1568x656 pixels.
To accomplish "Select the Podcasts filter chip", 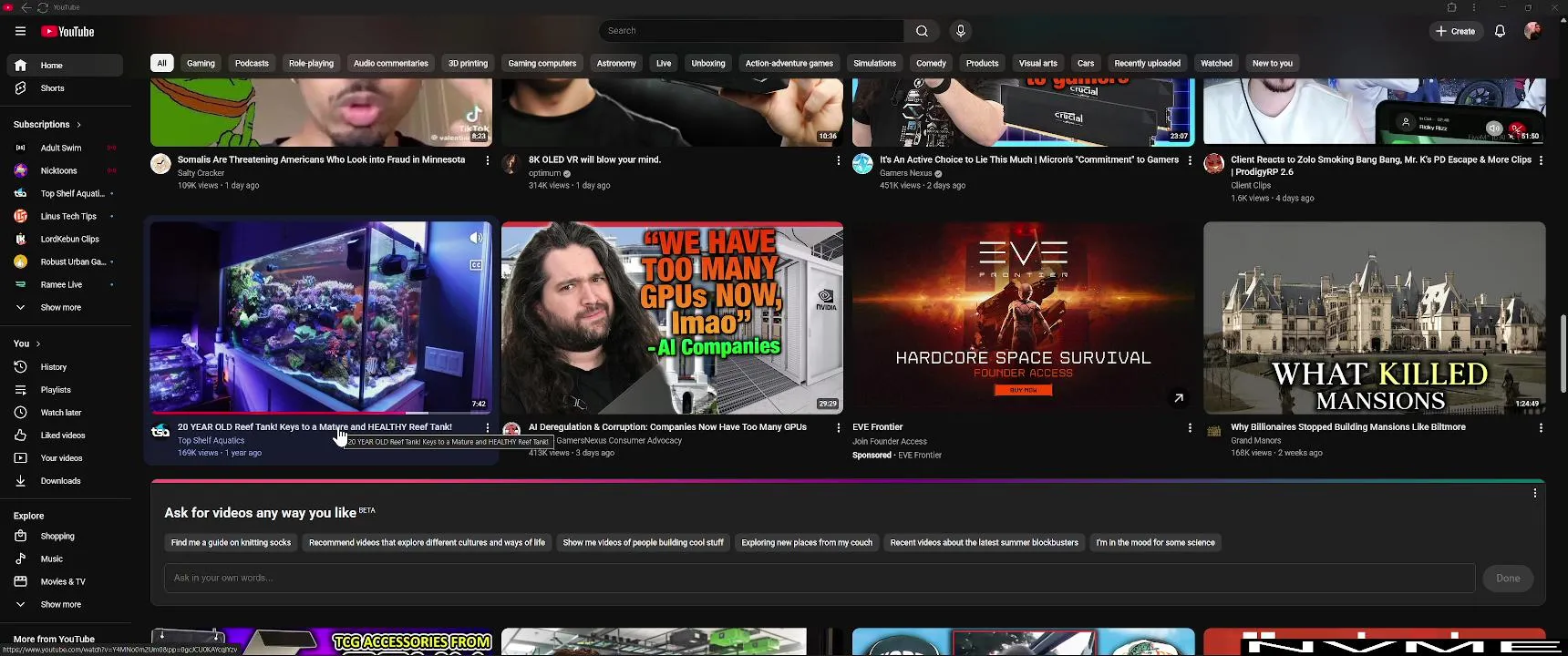I will coord(252,64).
